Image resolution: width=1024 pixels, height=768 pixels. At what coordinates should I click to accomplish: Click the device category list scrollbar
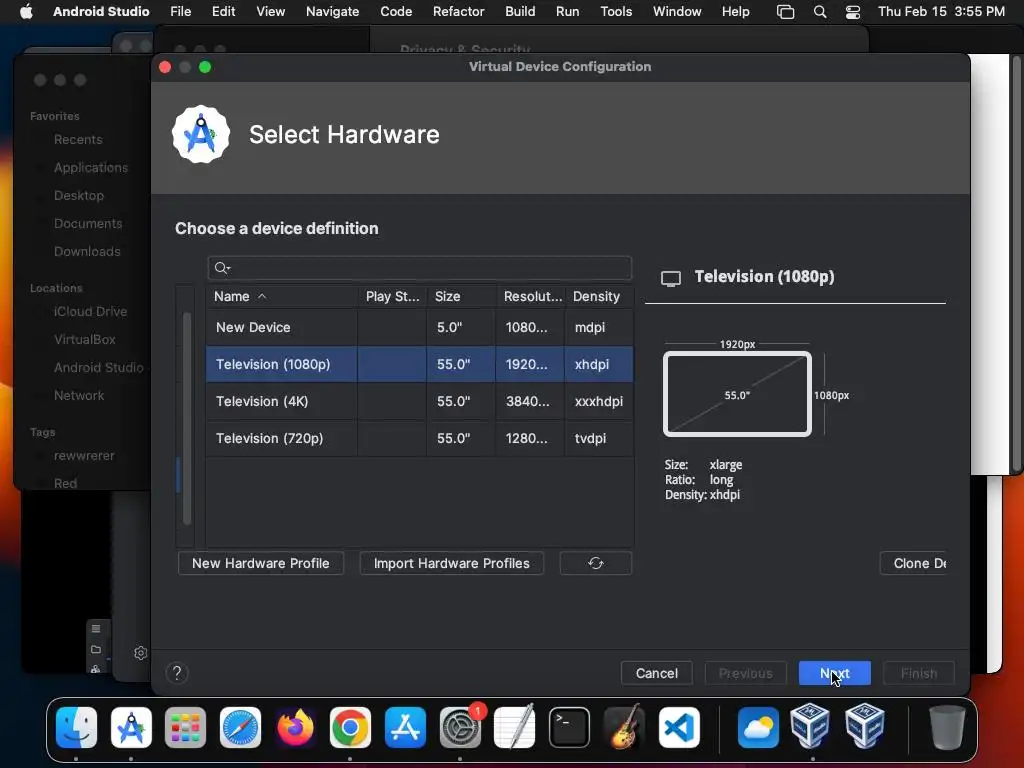(187, 418)
